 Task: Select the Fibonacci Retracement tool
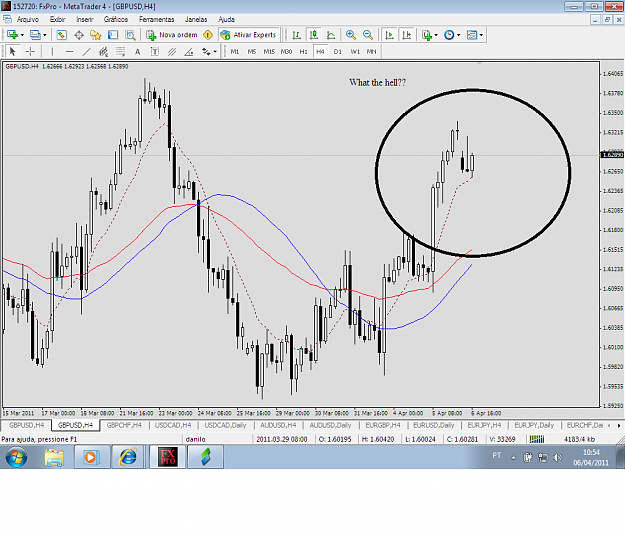120,51
